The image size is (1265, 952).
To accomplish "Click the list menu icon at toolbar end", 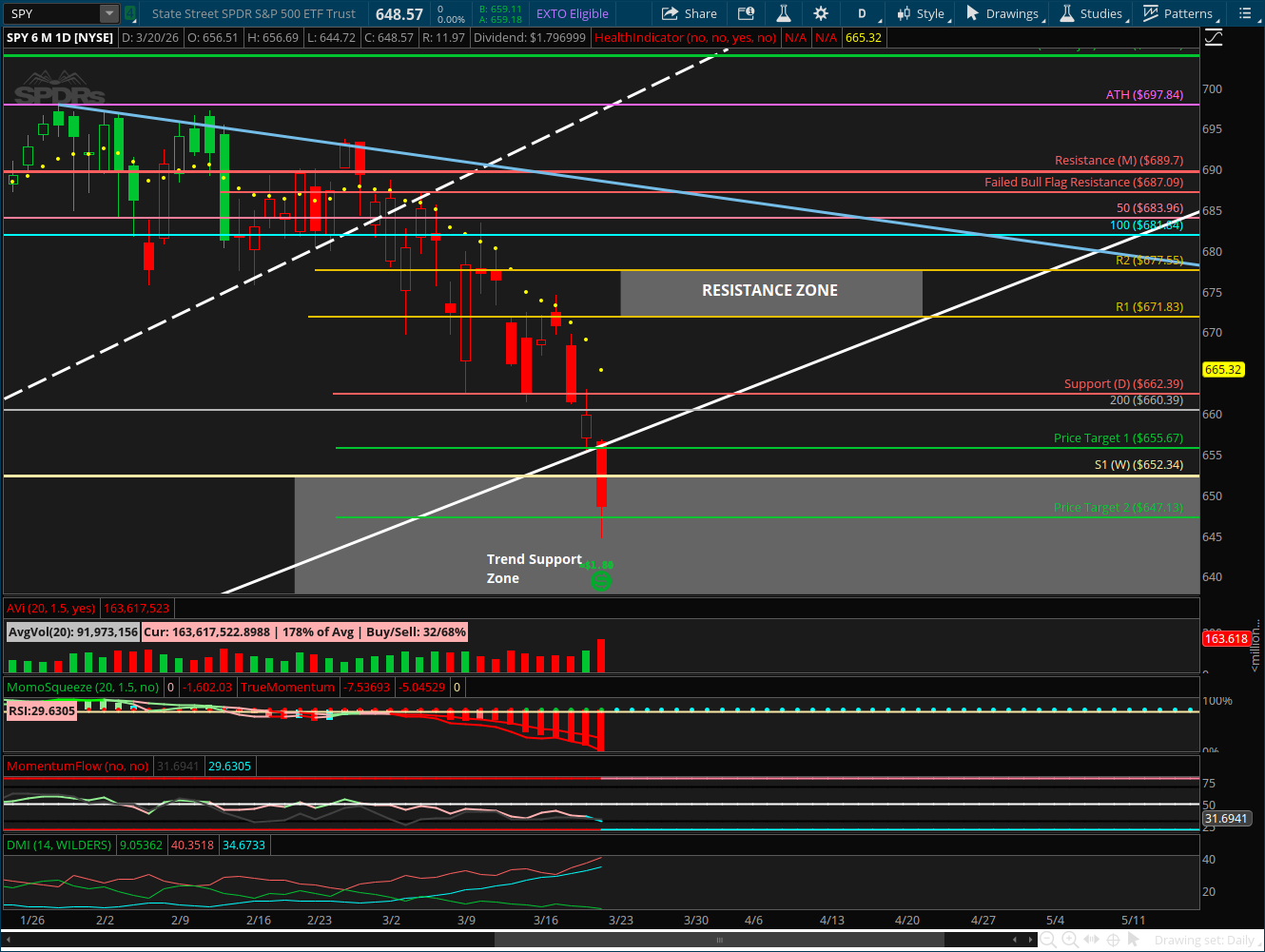I will tap(1245, 13).
